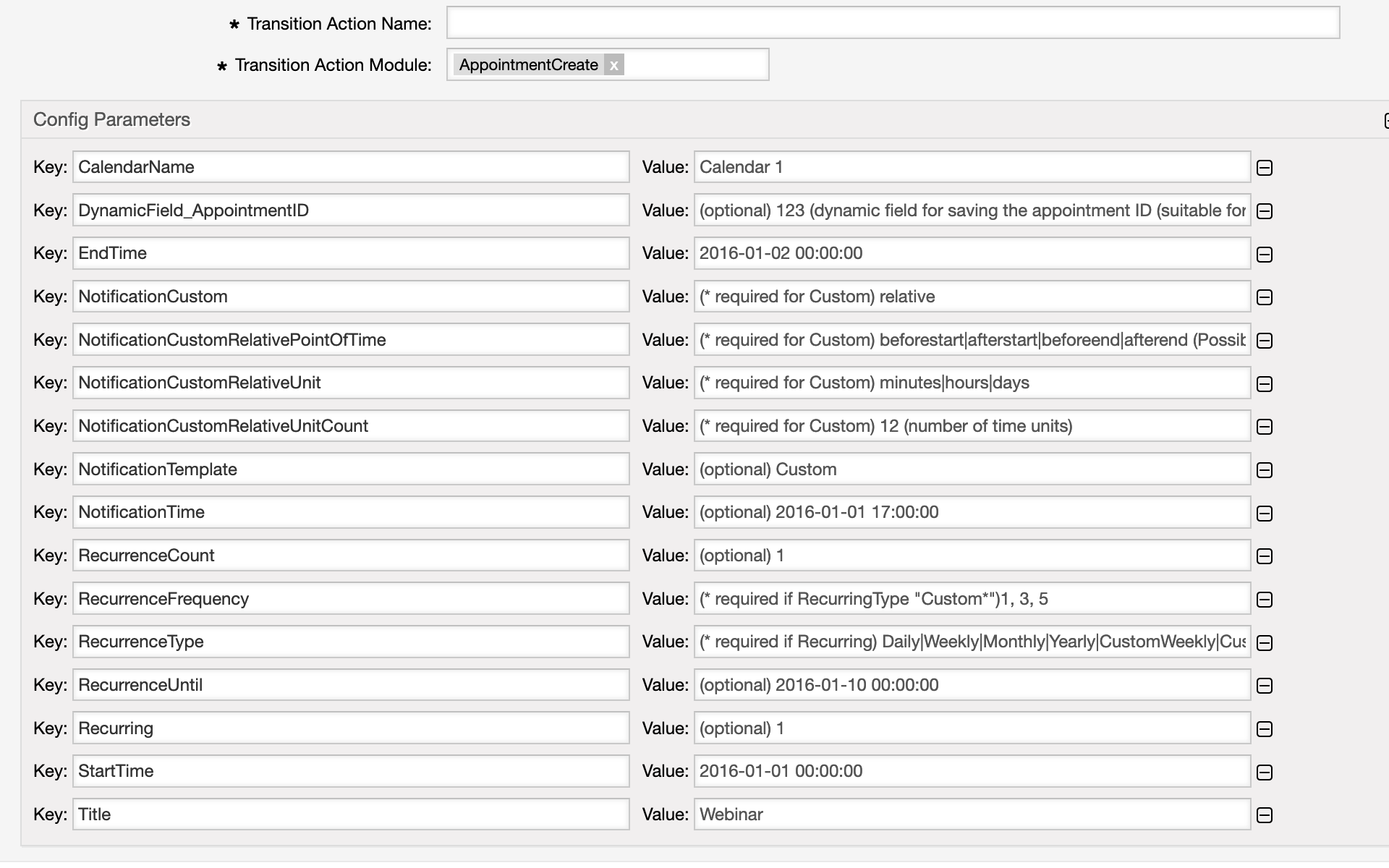Delete the EndTime parameter row
This screenshot has height=868, width=1389.
[x=1265, y=255]
